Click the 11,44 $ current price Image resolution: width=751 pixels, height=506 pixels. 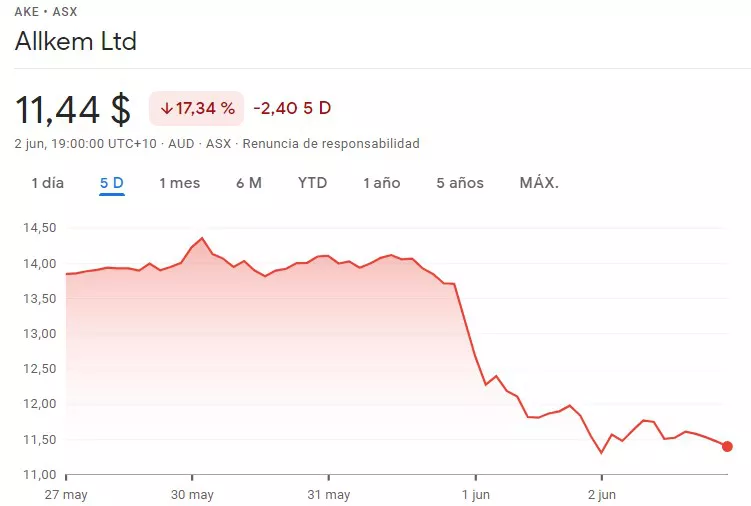pos(72,109)
